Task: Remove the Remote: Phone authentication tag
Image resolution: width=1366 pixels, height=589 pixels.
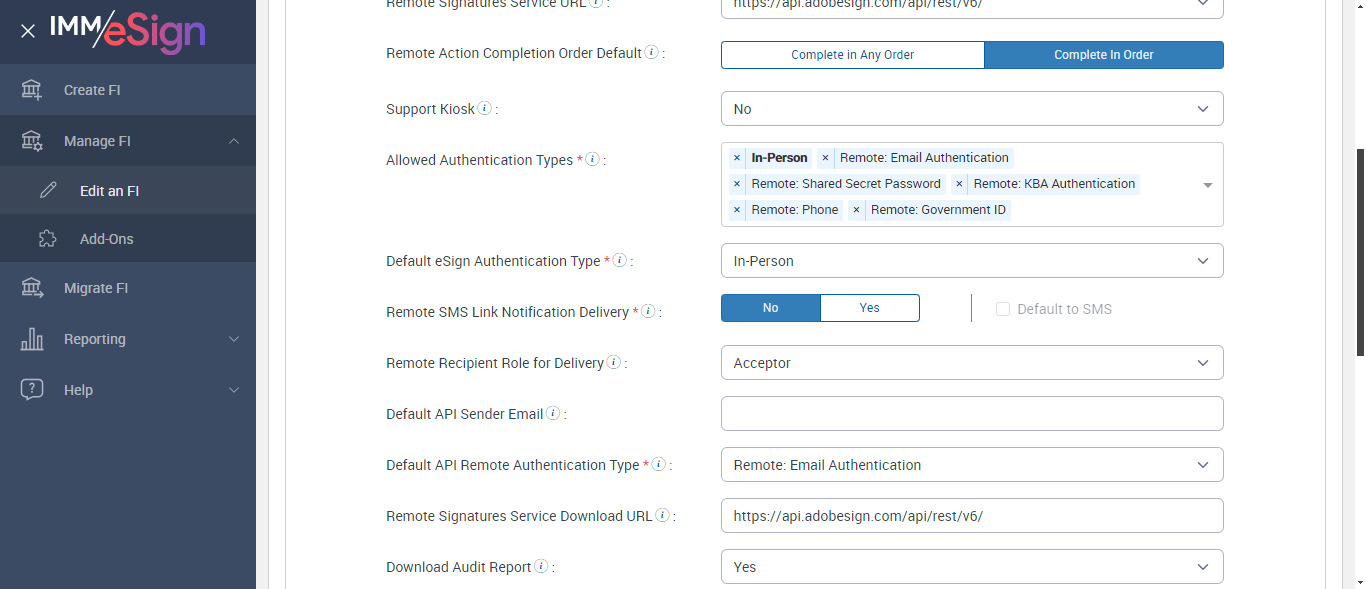Action: click(x=737, y=210)
